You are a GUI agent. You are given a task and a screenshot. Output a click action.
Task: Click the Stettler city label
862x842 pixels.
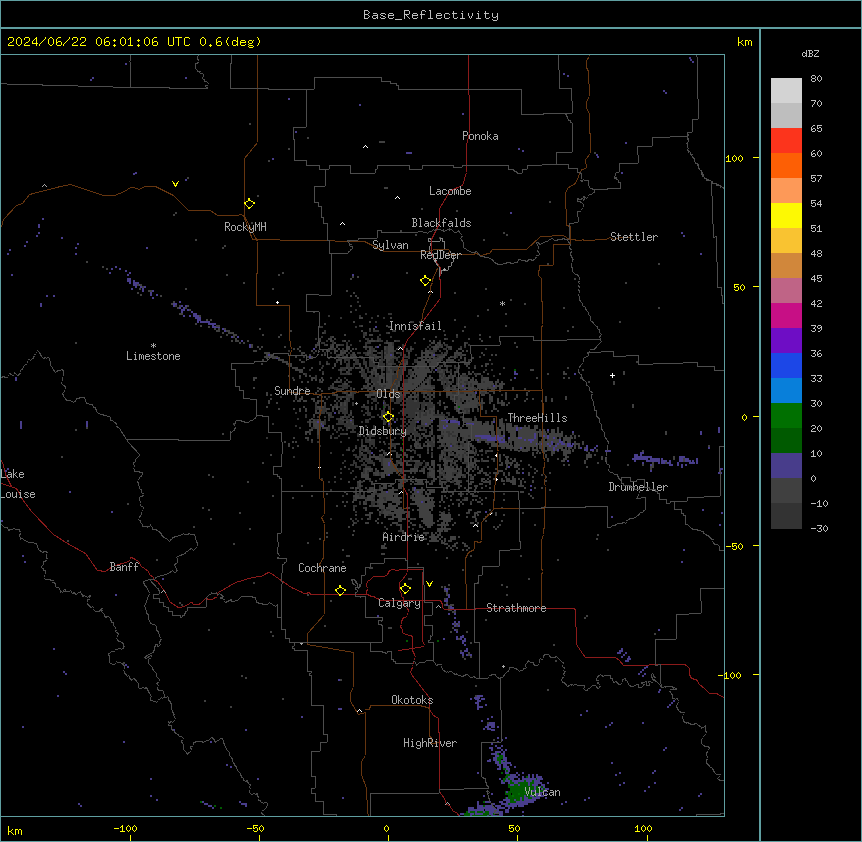(x=634, y=237)
